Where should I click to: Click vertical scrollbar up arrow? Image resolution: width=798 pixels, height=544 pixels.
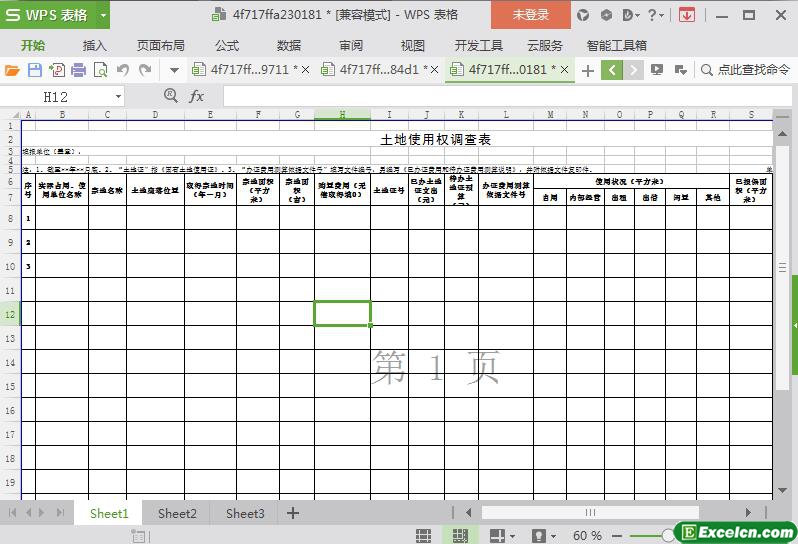coord(782,133)
